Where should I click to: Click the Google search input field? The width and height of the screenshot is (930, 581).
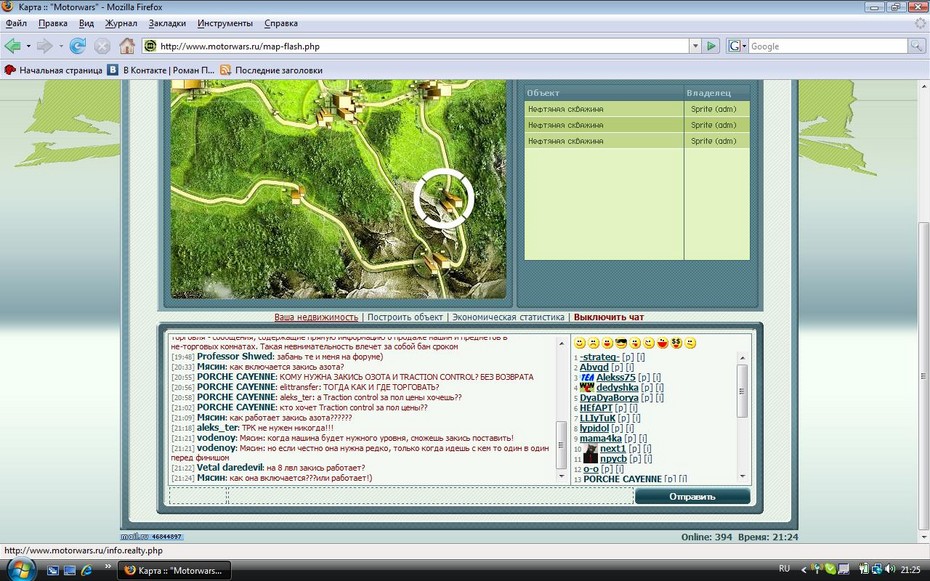coord(828,46)
